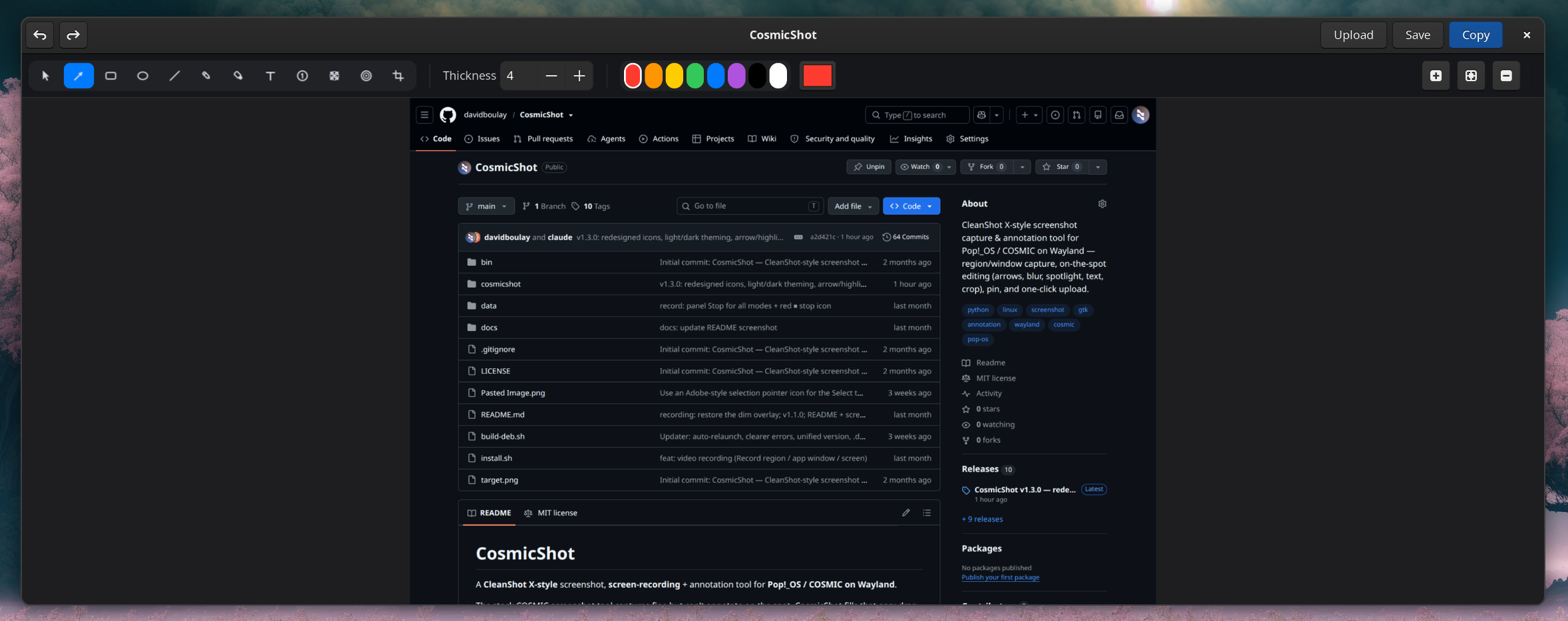The height and width of the screenshot is (621, 1568).
Task: Select the Rectangle shape tool
Action: pos(110,76)
